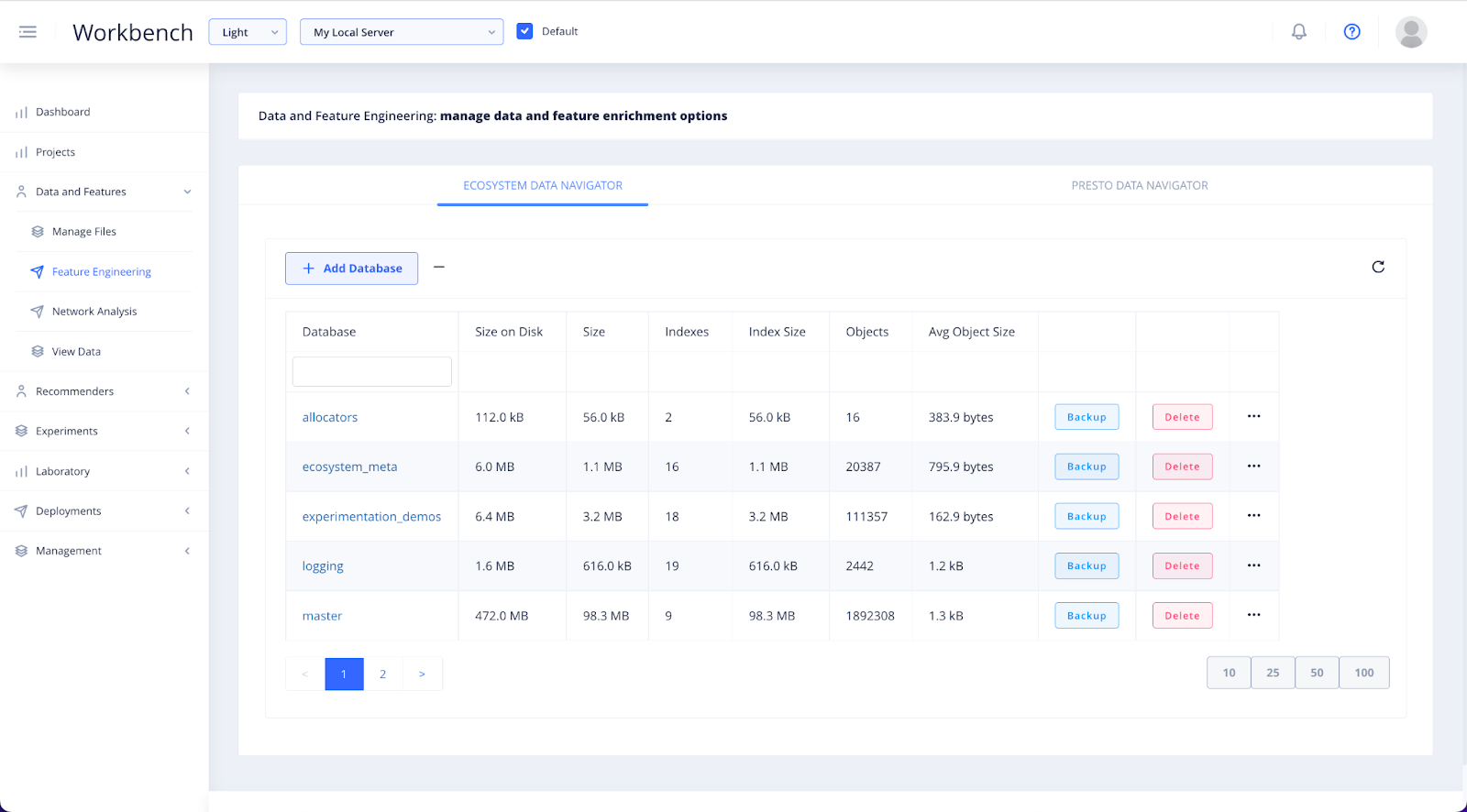Click the Manage Files stack icon
The image size is (1467, 812).
click(38, 232)
